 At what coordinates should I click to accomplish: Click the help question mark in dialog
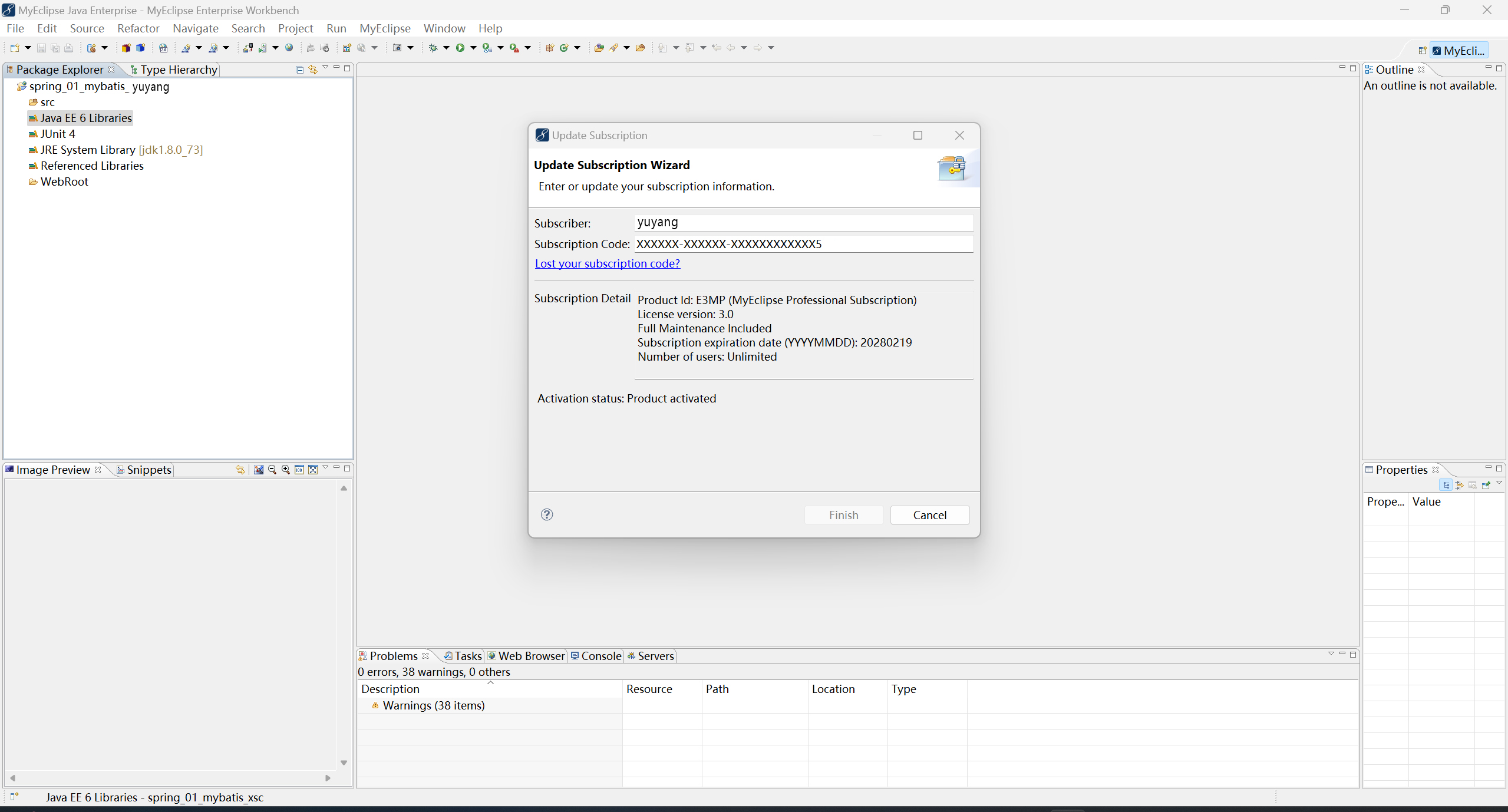[x=547, y=514]
